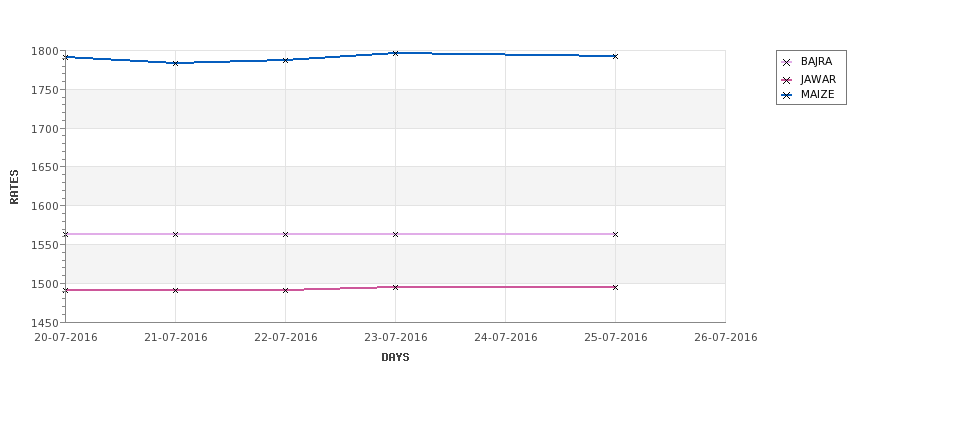Click the JAWAR legend marker icon
Image resolution: width=975 pixels, height=429 pixels.
coord(787,80)
